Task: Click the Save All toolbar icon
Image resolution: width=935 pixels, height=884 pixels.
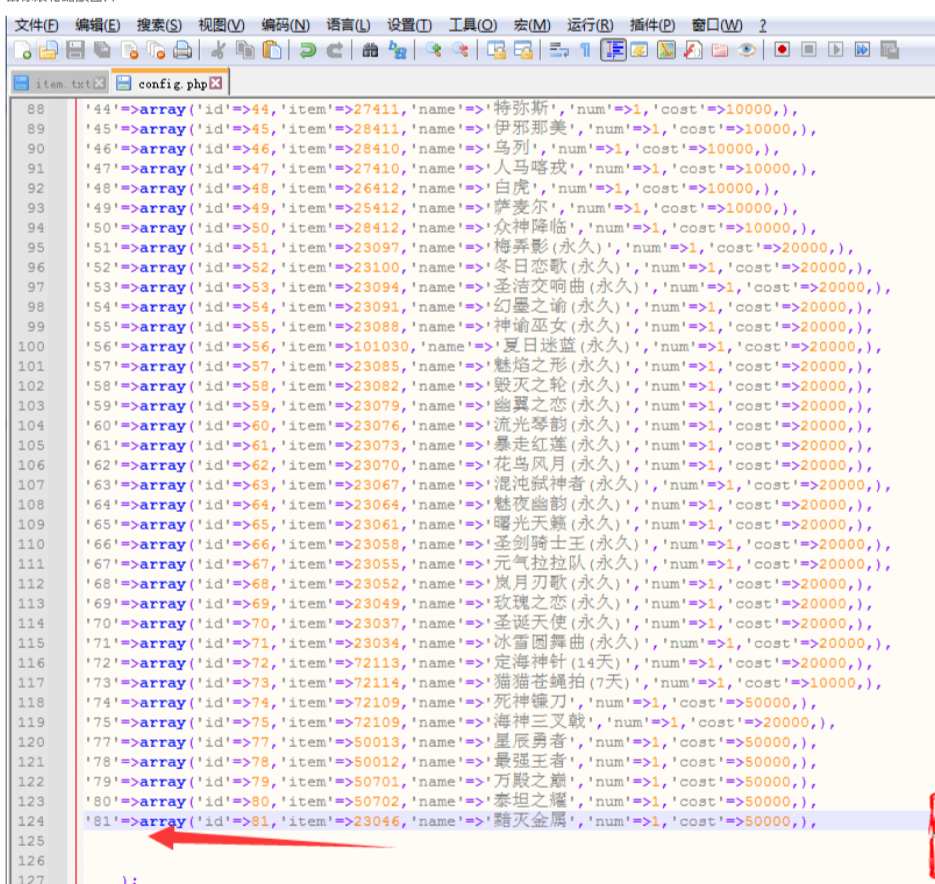Action: point(103,50)
